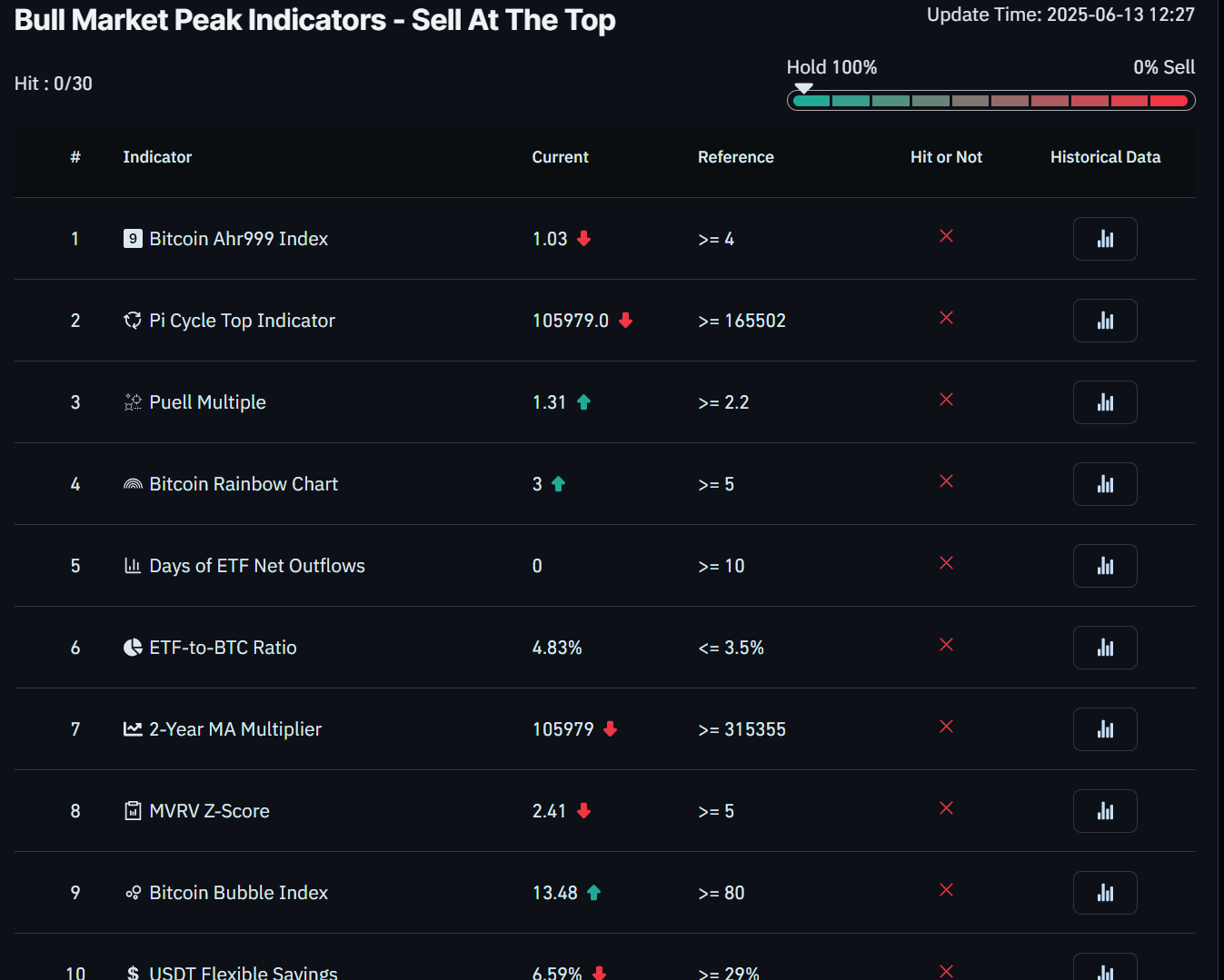
Task: Open the Pi Cycle Top Indicator link
Action: (x=242, y=321)
